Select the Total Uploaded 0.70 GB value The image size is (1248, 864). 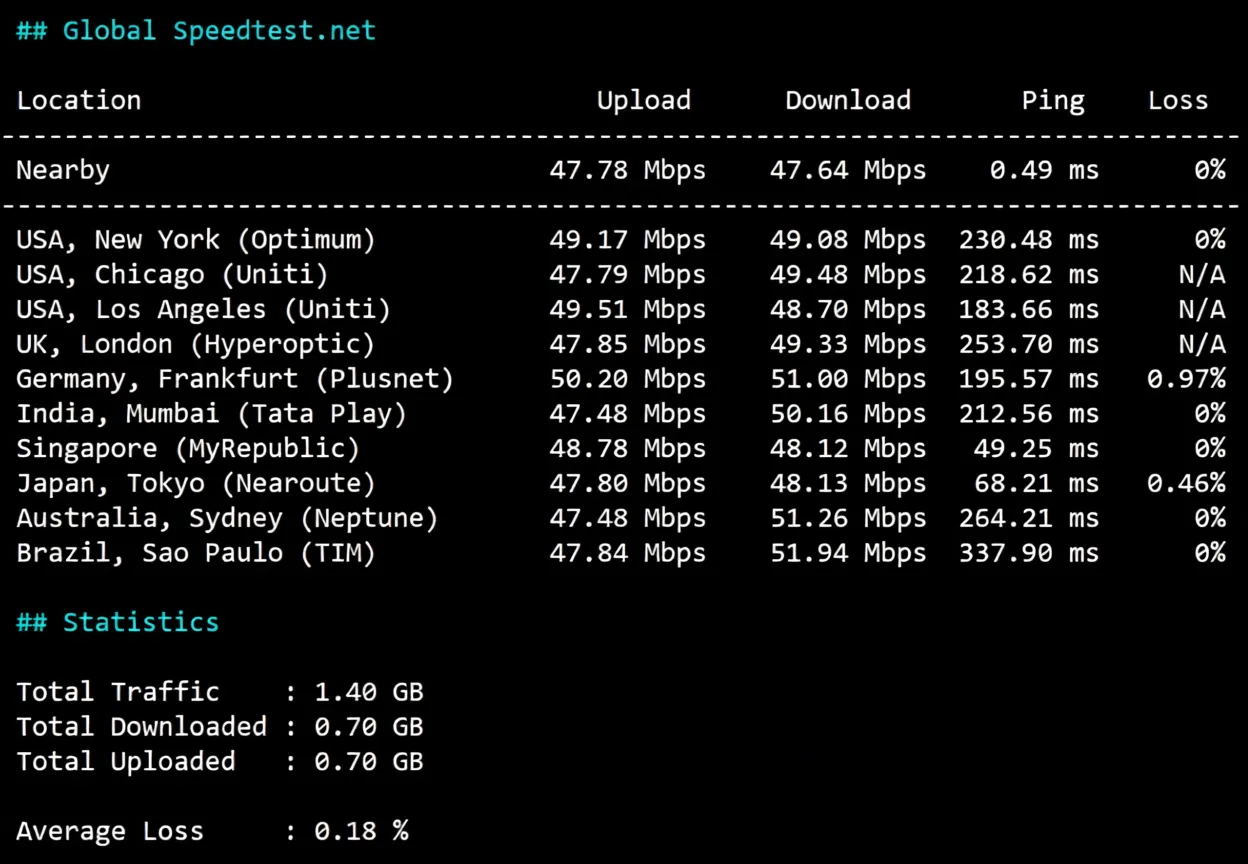(369, 761)
